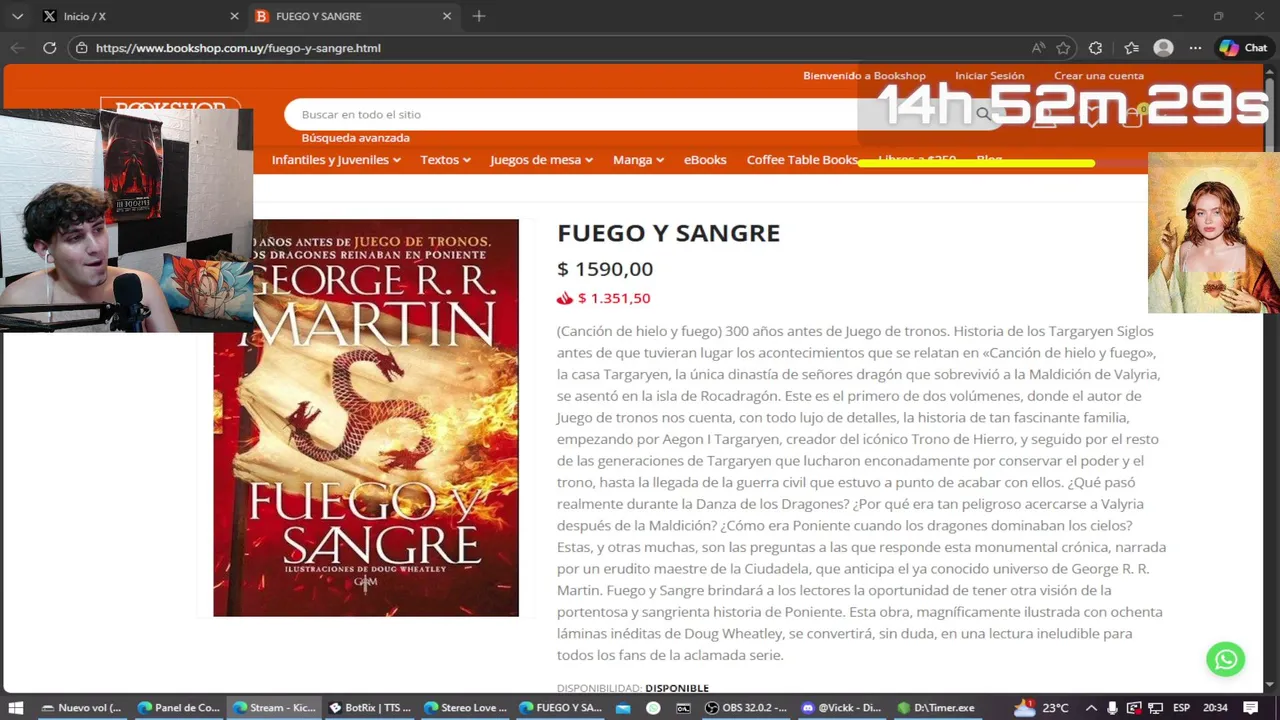The width and height of the screenshot is (1280, 720).
Task: Show hidden tray icons chevron
Action: 1091,708
